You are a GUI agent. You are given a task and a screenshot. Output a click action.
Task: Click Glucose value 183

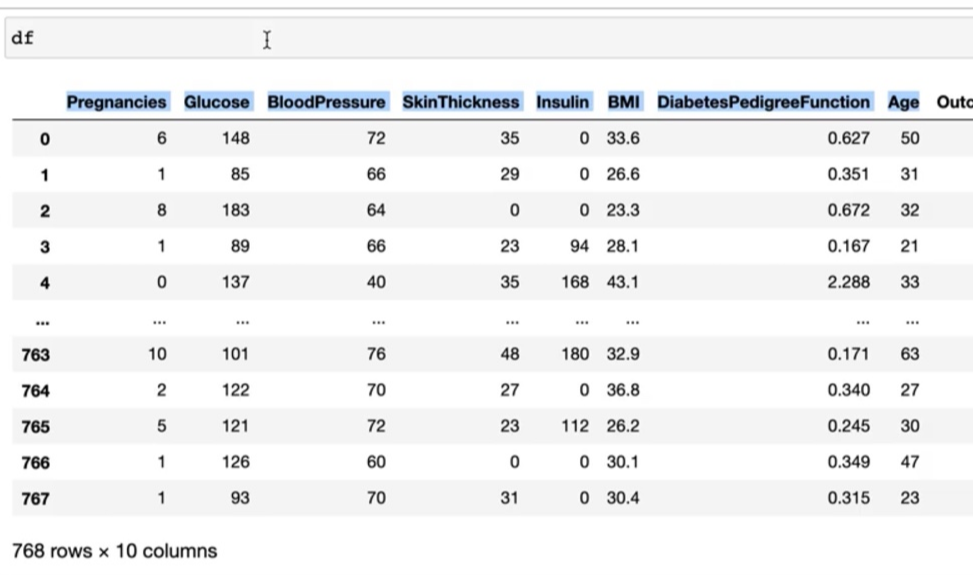pyautogui.click(x=236, y=210)
